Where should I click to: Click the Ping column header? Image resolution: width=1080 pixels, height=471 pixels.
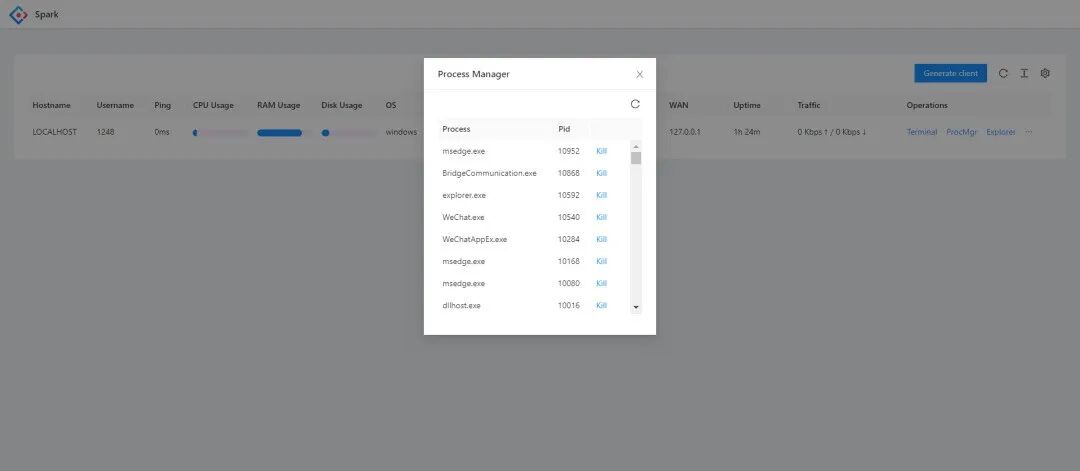pos(163,105)
